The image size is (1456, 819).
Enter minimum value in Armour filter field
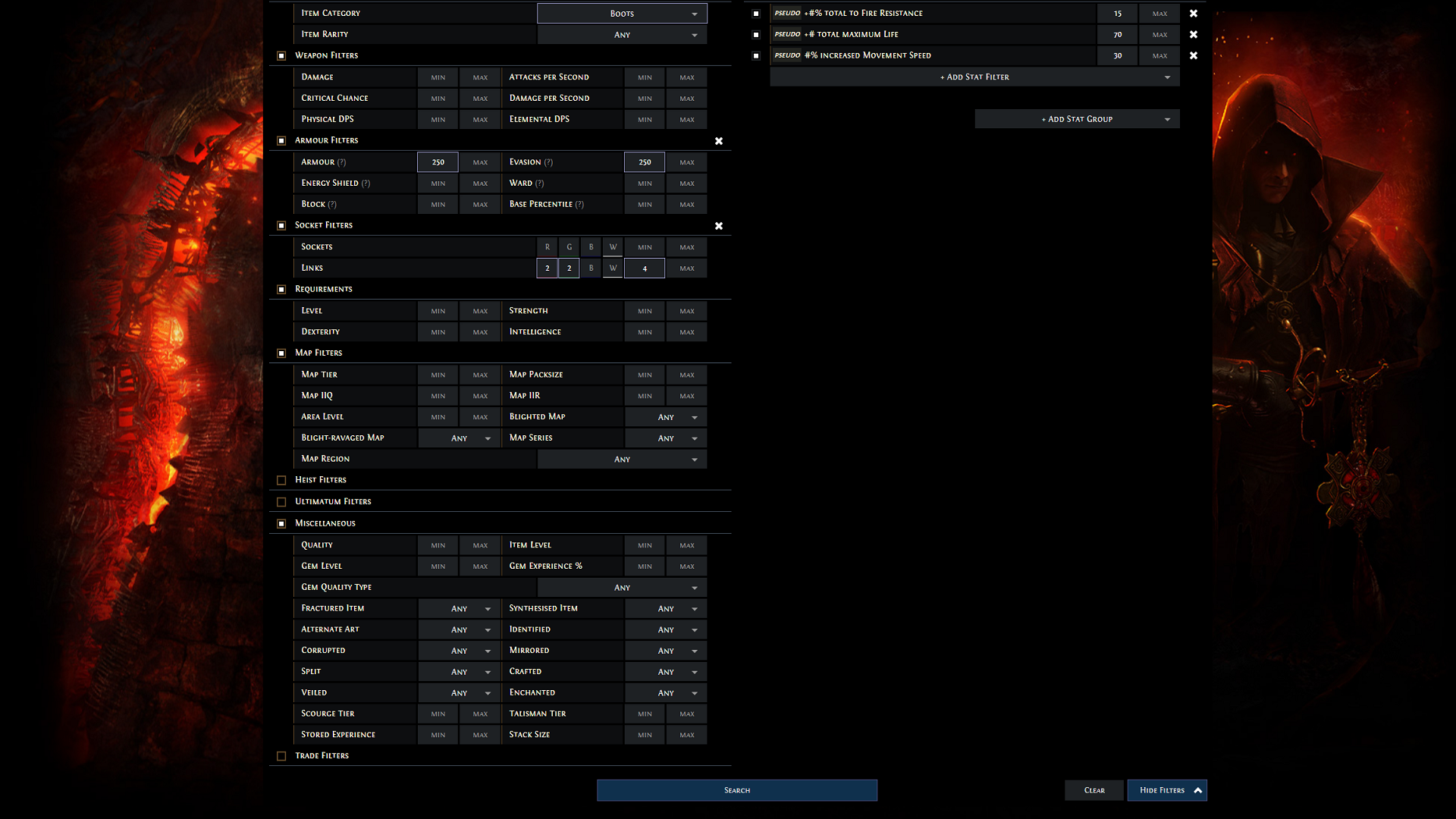click(x=437, y=161)
